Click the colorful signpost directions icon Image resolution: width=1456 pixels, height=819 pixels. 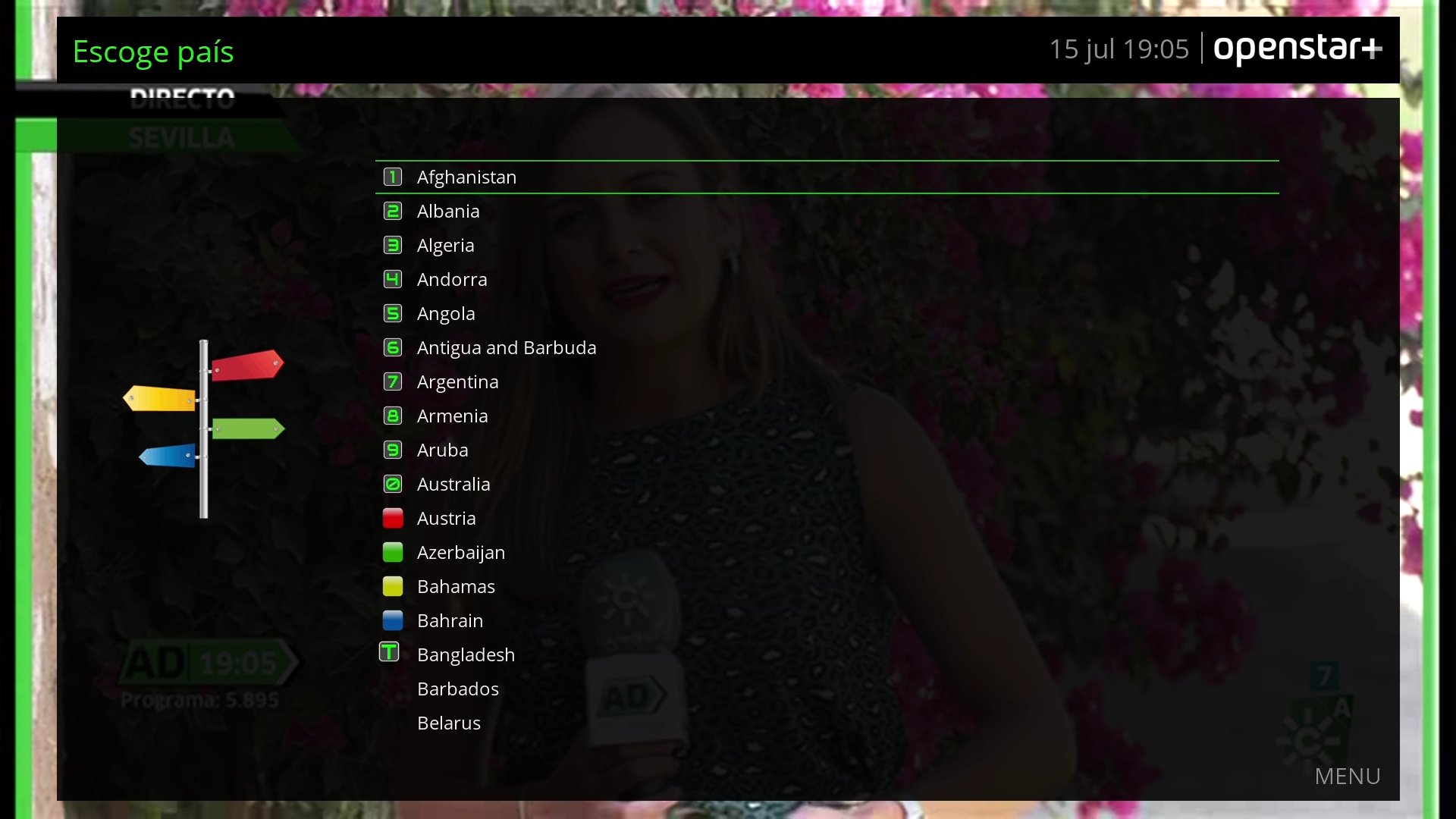[x=203, y=428]
